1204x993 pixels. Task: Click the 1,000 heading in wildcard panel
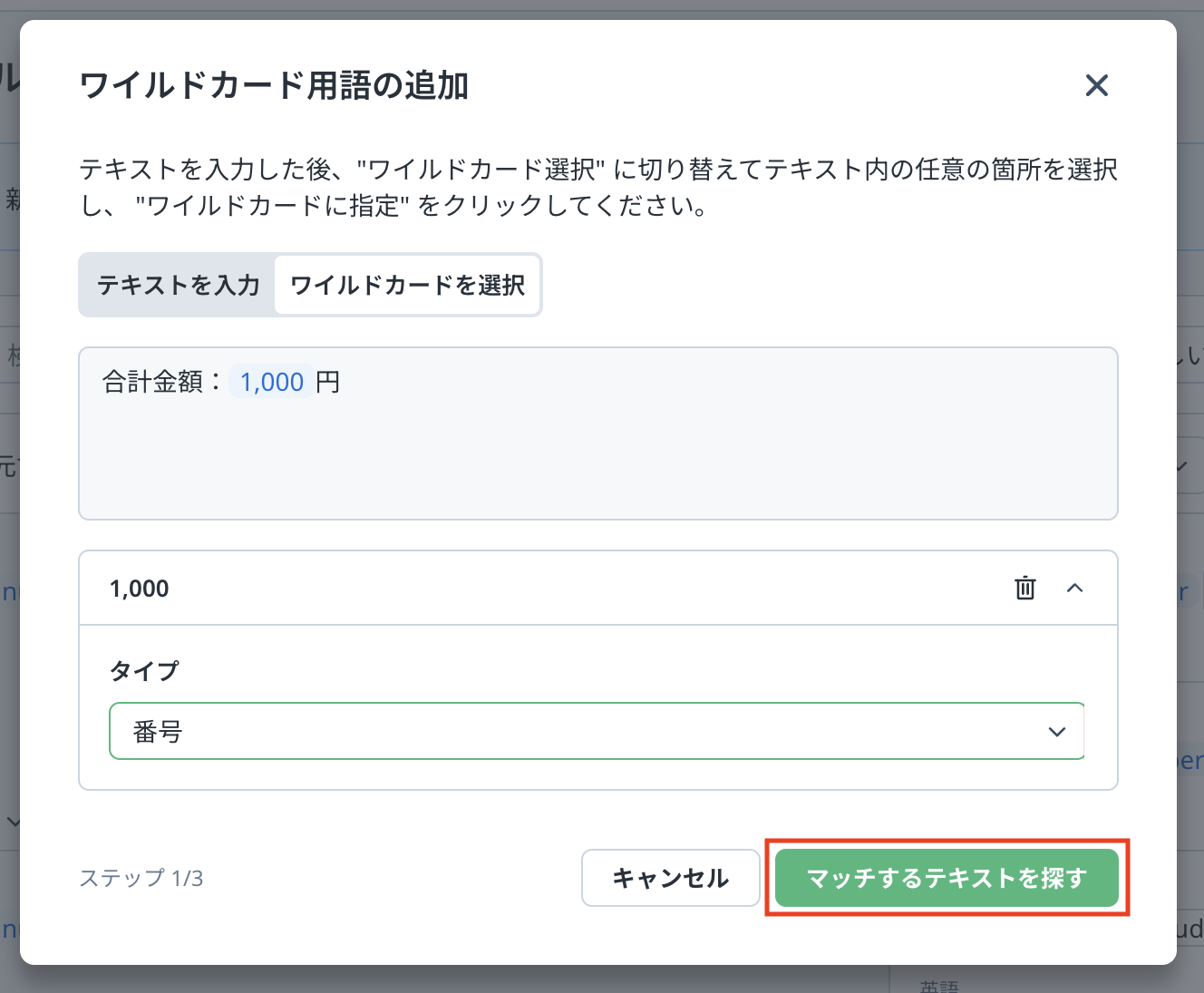[x=140, y=589]
